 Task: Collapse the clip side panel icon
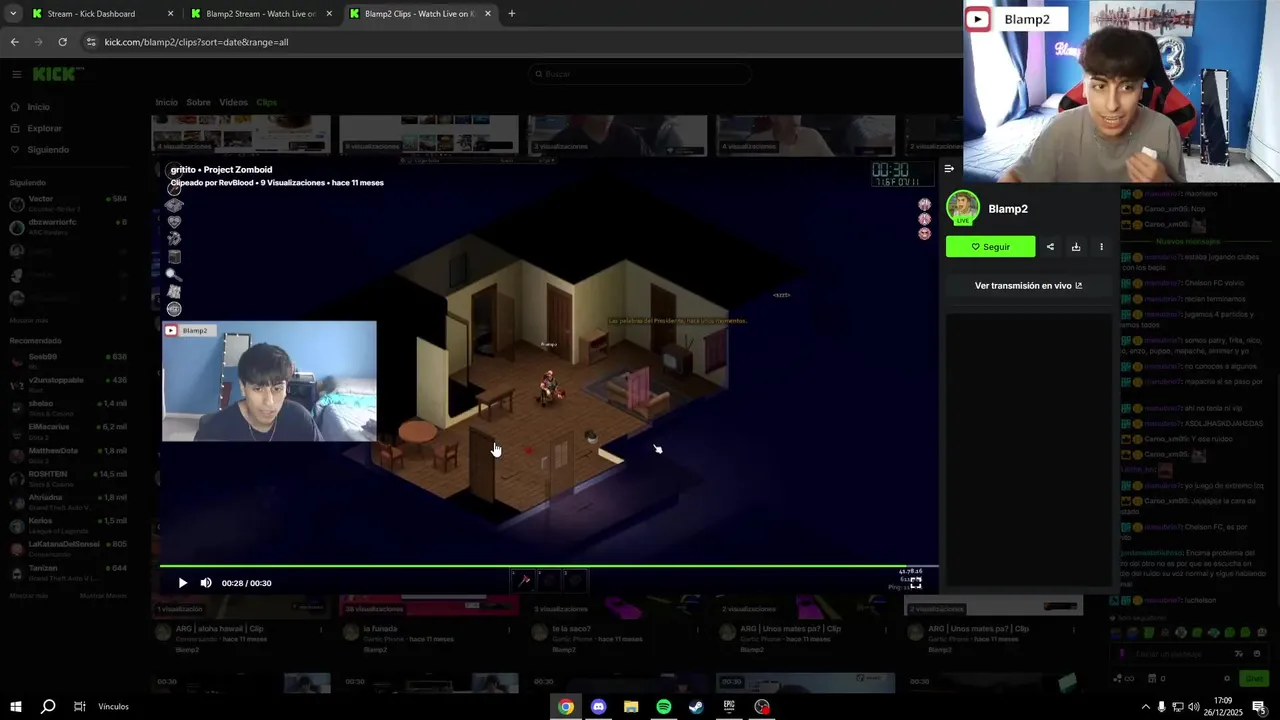[x=949, y=168]
